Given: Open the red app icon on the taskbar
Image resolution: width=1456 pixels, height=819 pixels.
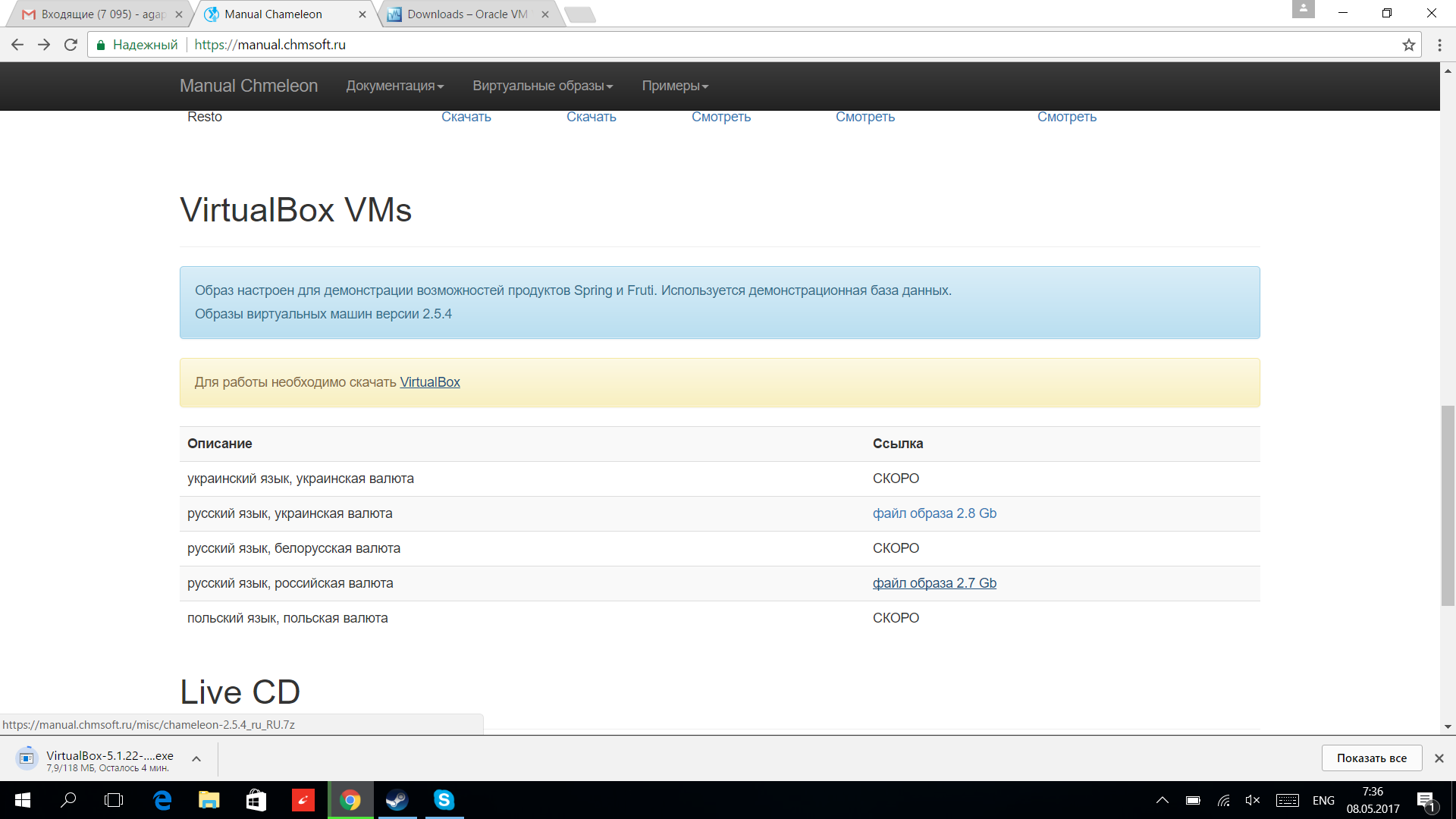Looking at the screenshot, I should [303, 800].
